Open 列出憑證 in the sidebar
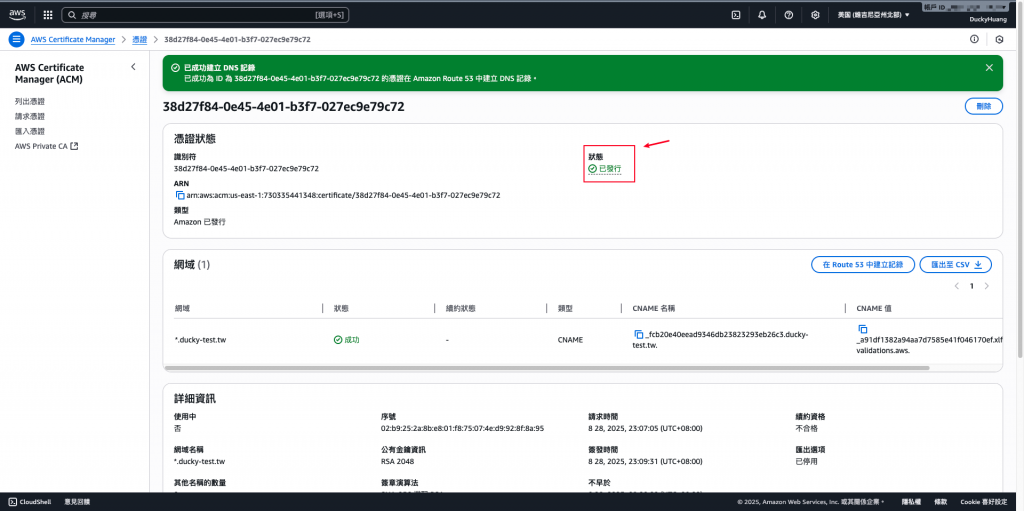 tap(29, 101)
